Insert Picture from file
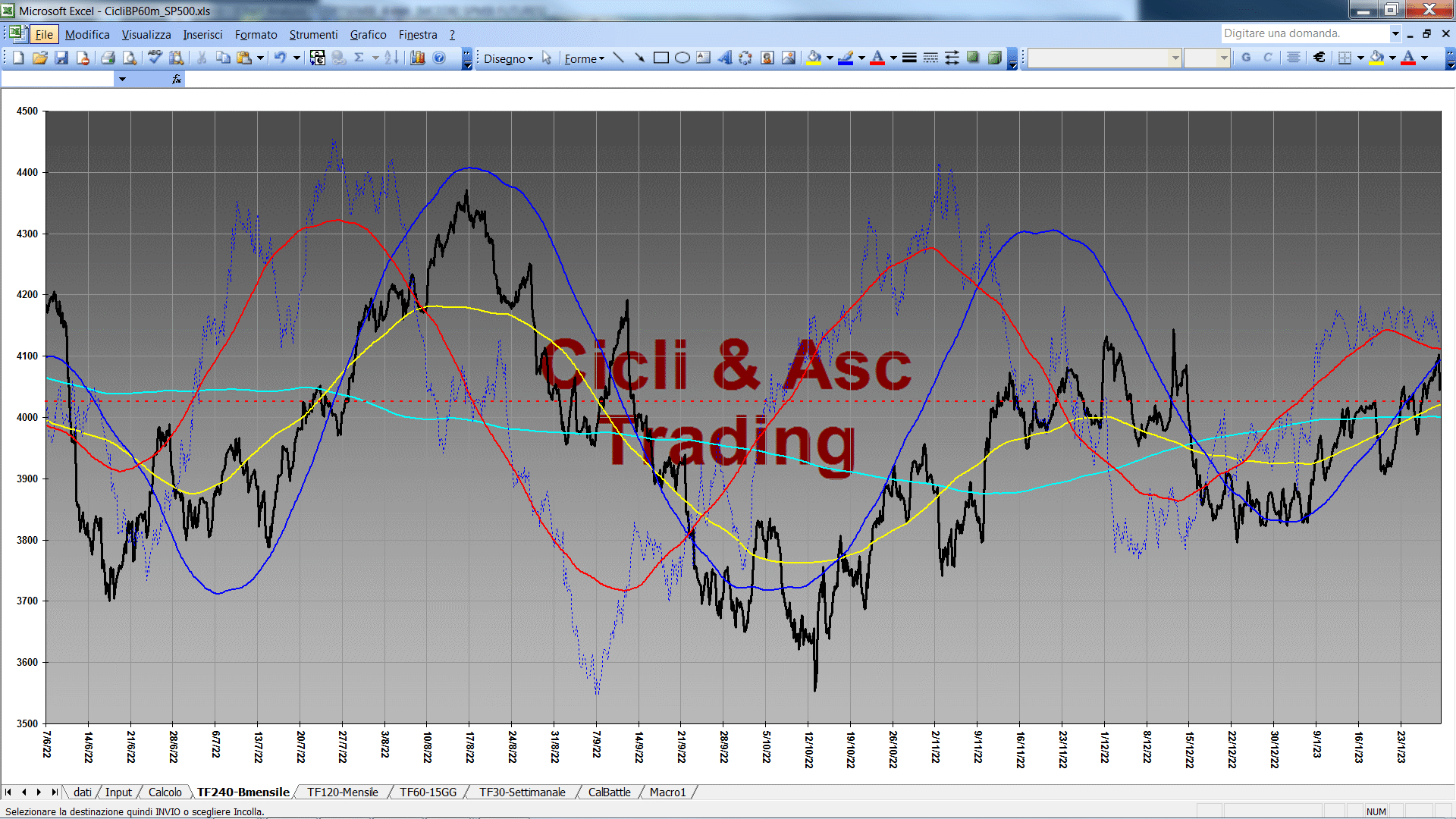This screenshot has height=819, width=1456. tap(789, 58)
